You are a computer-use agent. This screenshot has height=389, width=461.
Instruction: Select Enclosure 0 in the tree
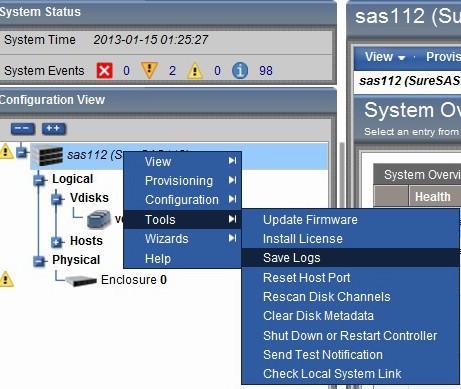click(134, 280)
